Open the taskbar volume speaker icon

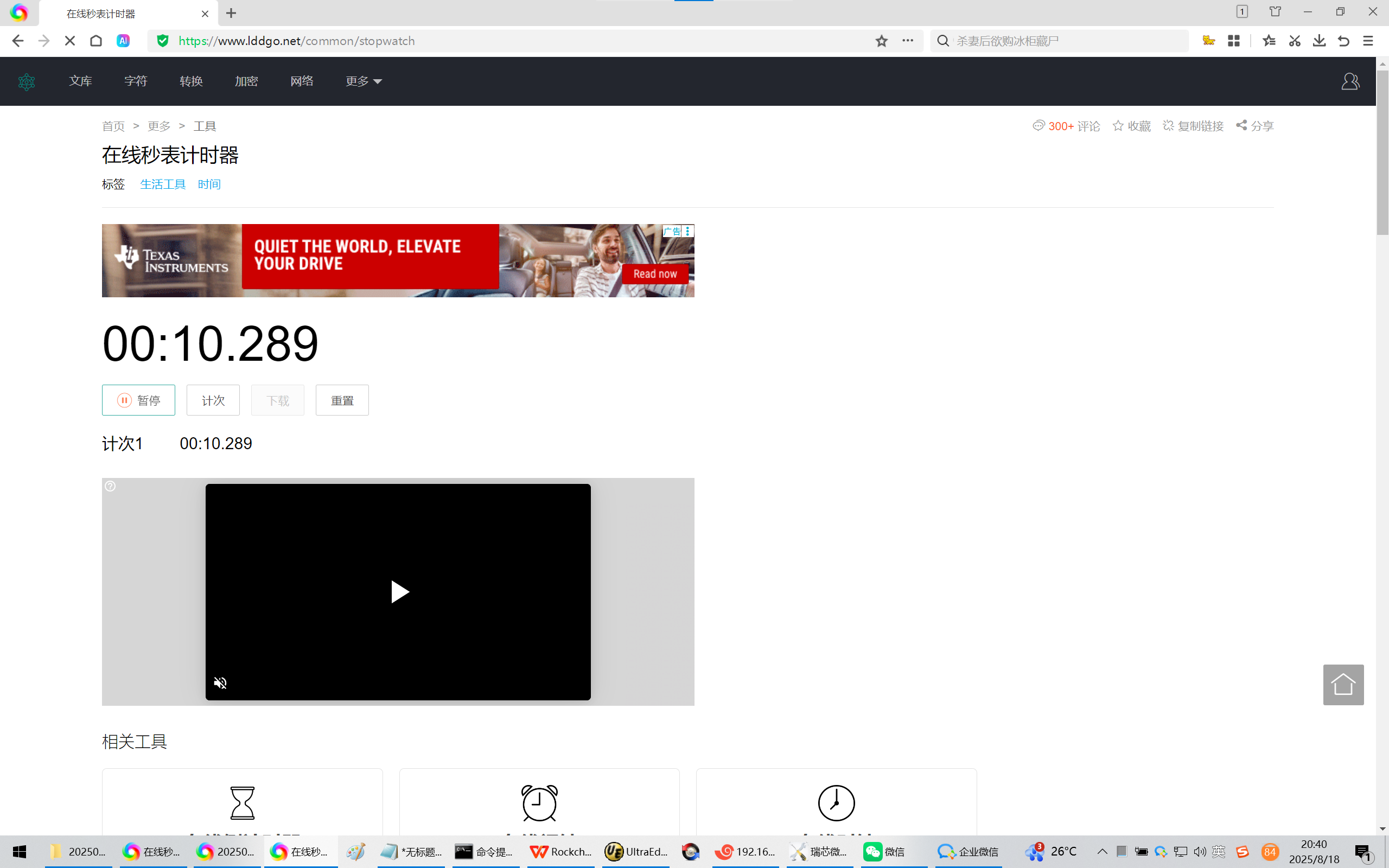(x=1200, y=852)
